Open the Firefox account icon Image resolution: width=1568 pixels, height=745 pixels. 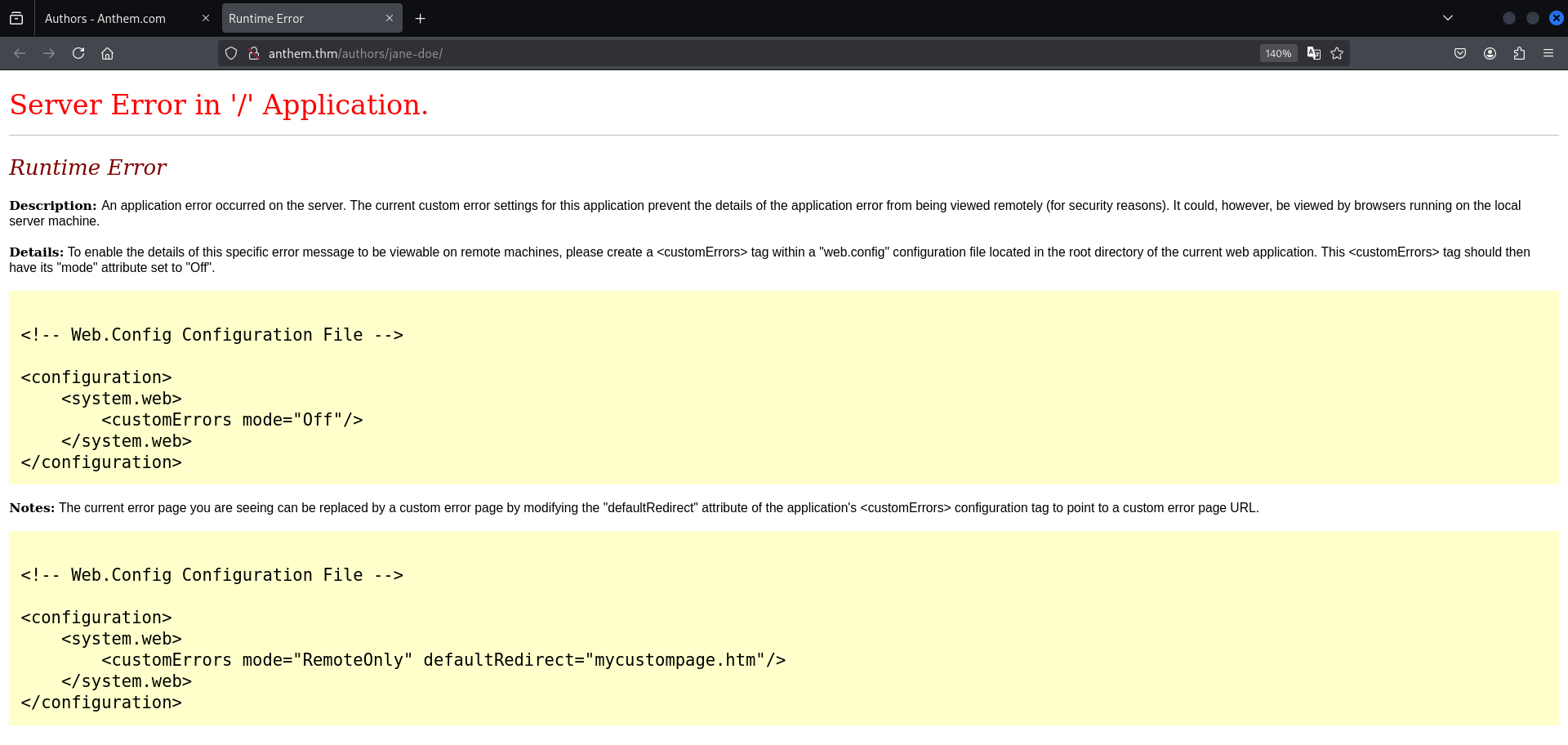pyautogui.click(x=1490, y=53)
